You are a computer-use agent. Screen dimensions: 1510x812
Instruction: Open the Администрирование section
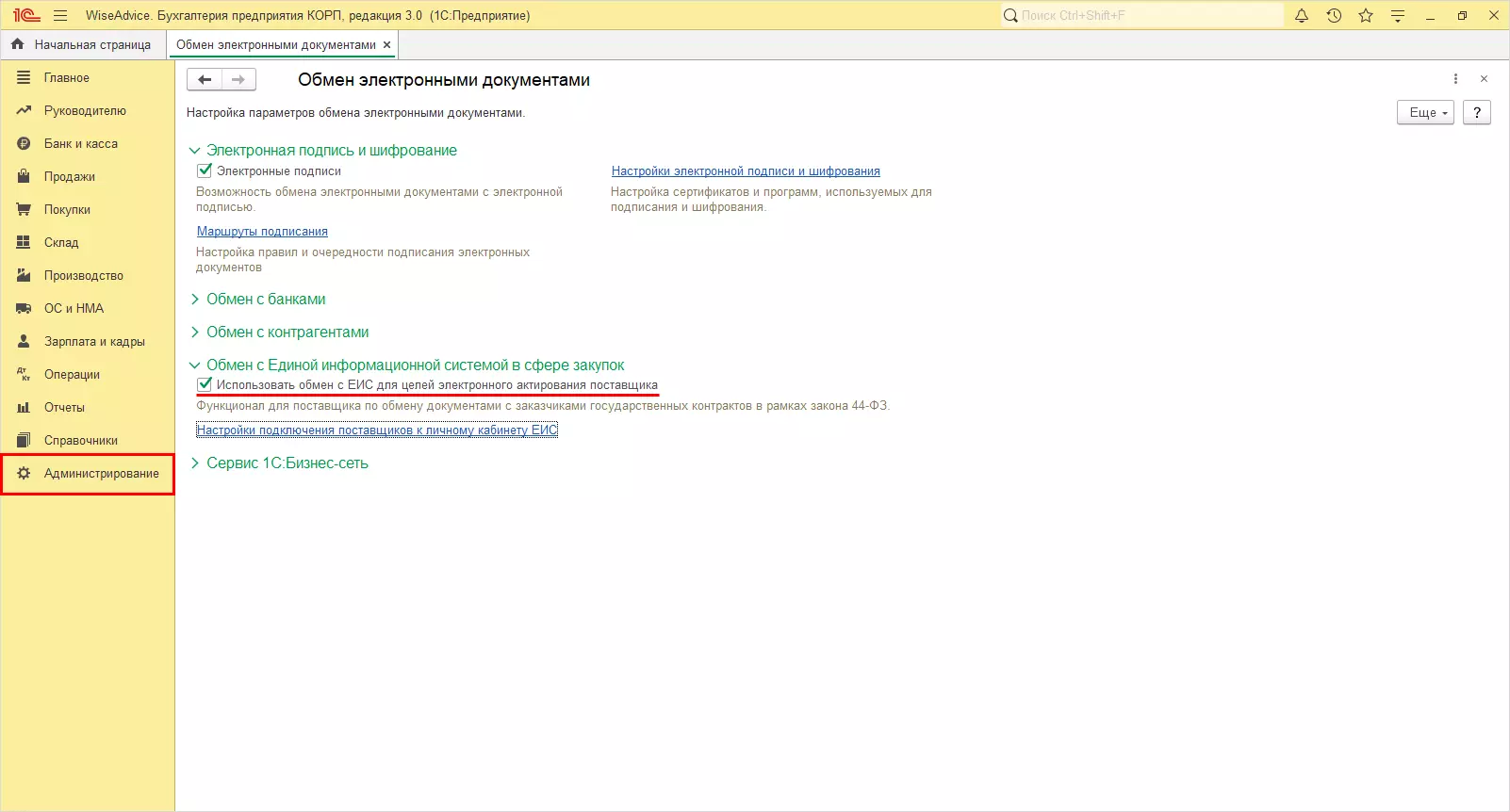87,473
